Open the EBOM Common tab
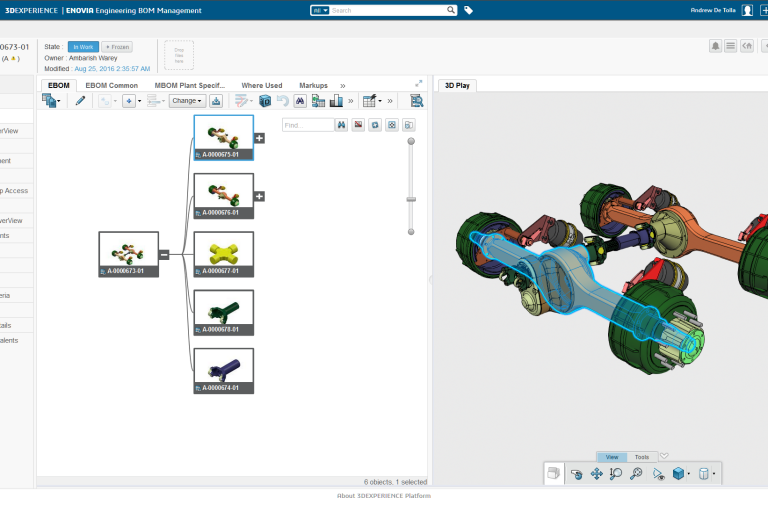The image size is (768, 505). 111,86
